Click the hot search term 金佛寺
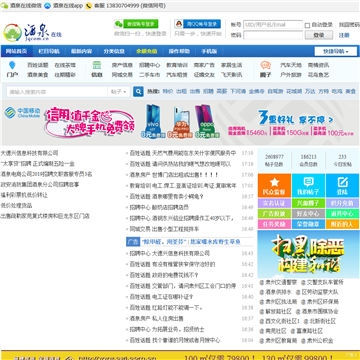The image size is (360, 360). [x=257, y=91]
